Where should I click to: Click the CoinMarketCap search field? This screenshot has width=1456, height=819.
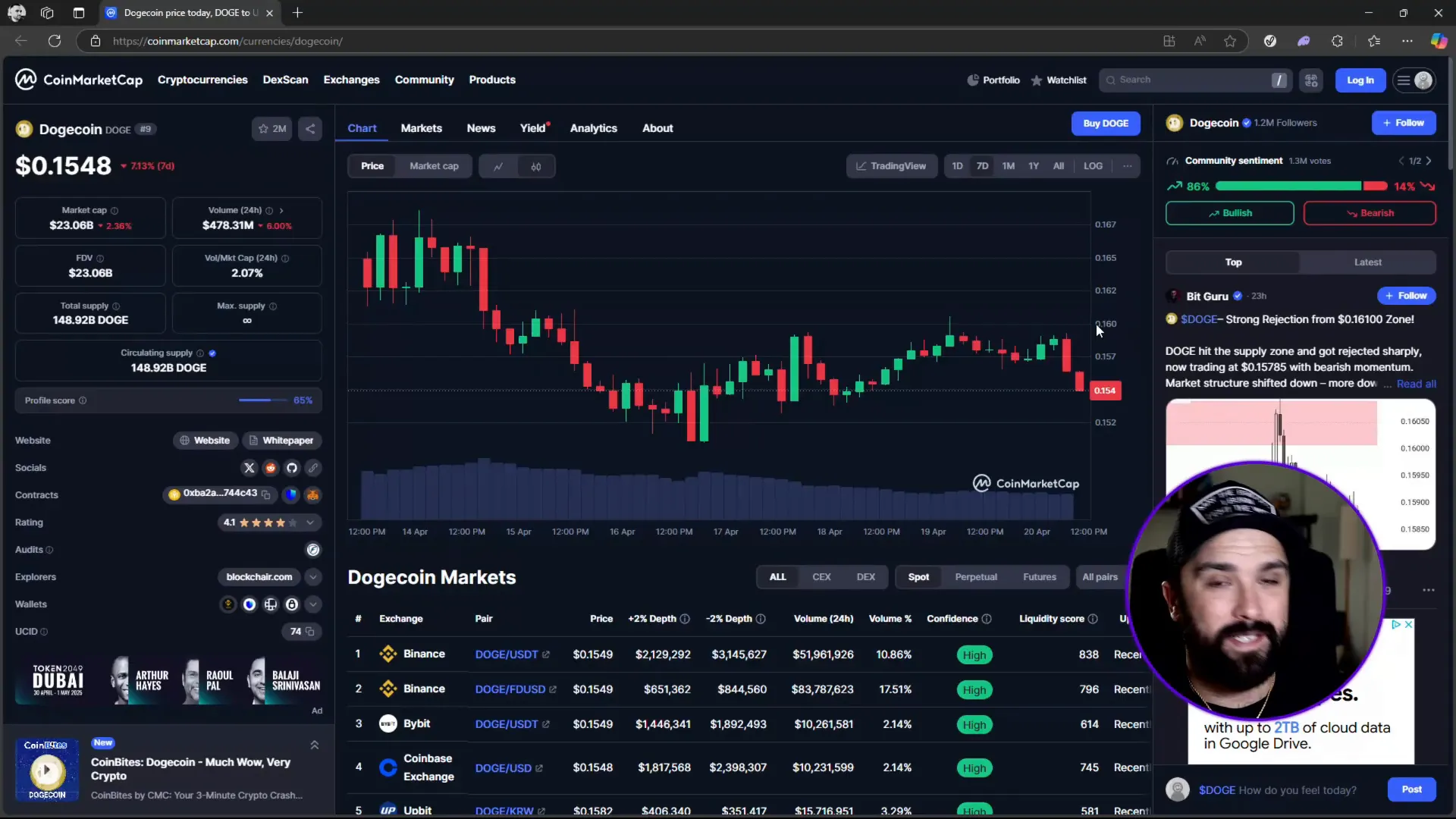pyautogui.click(x=1195, y=80)
